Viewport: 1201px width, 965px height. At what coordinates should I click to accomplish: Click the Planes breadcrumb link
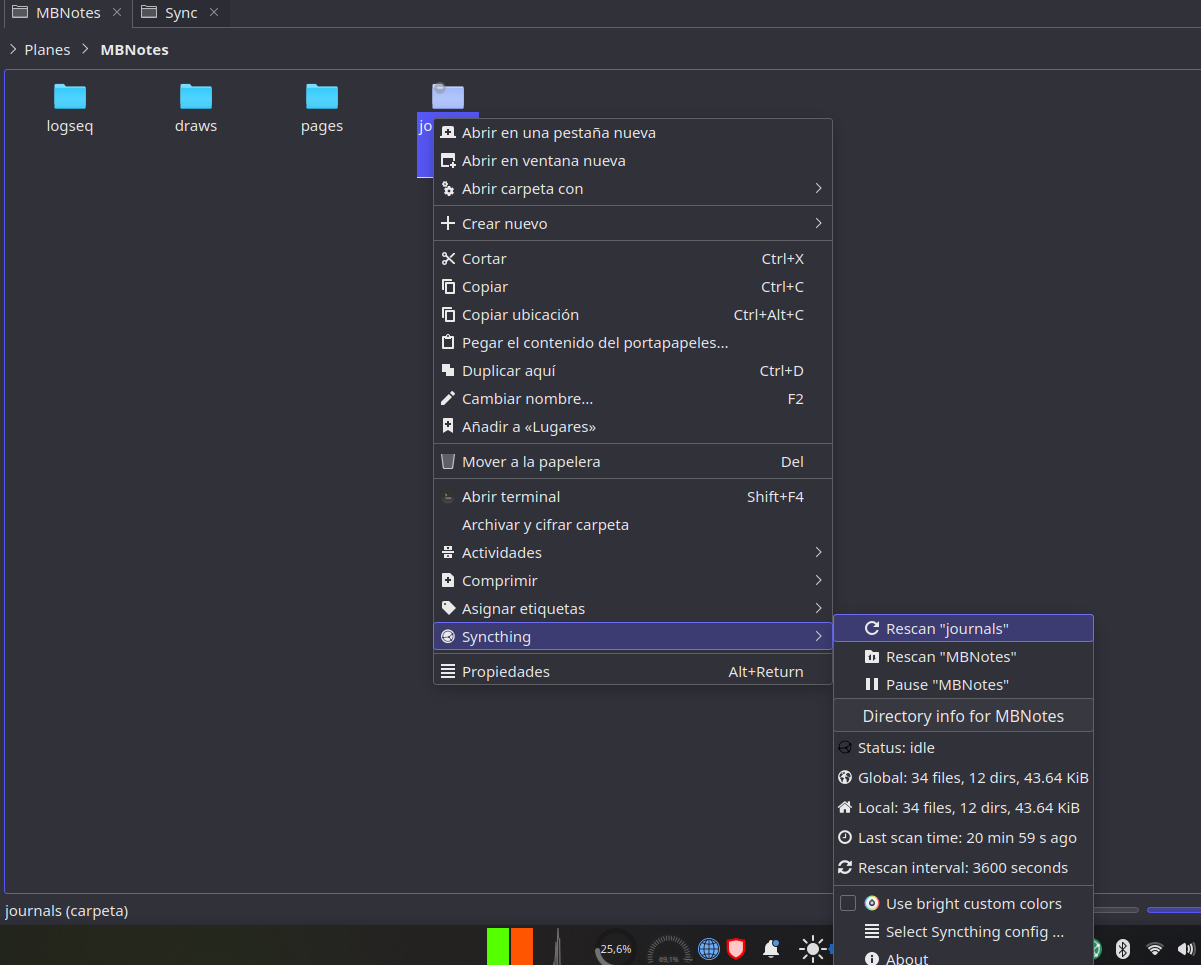(x=47, y=49)
